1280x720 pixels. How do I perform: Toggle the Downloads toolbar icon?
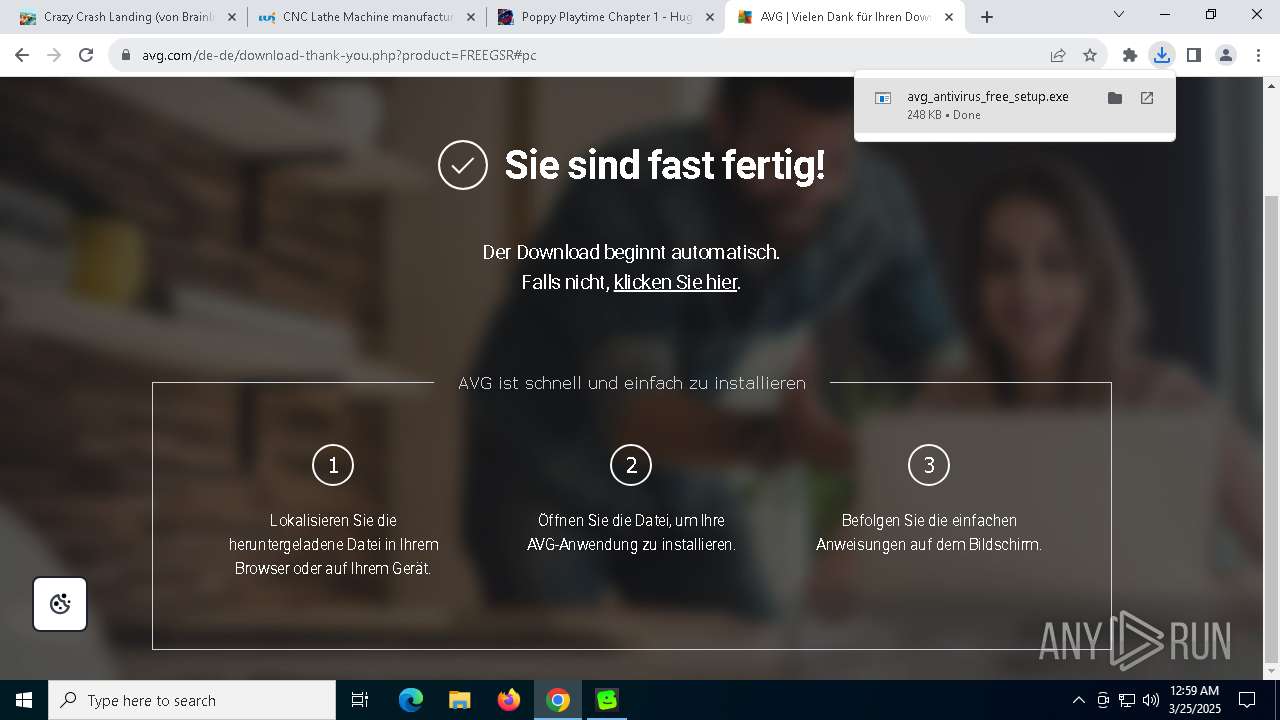click(x=1162, y=55)
